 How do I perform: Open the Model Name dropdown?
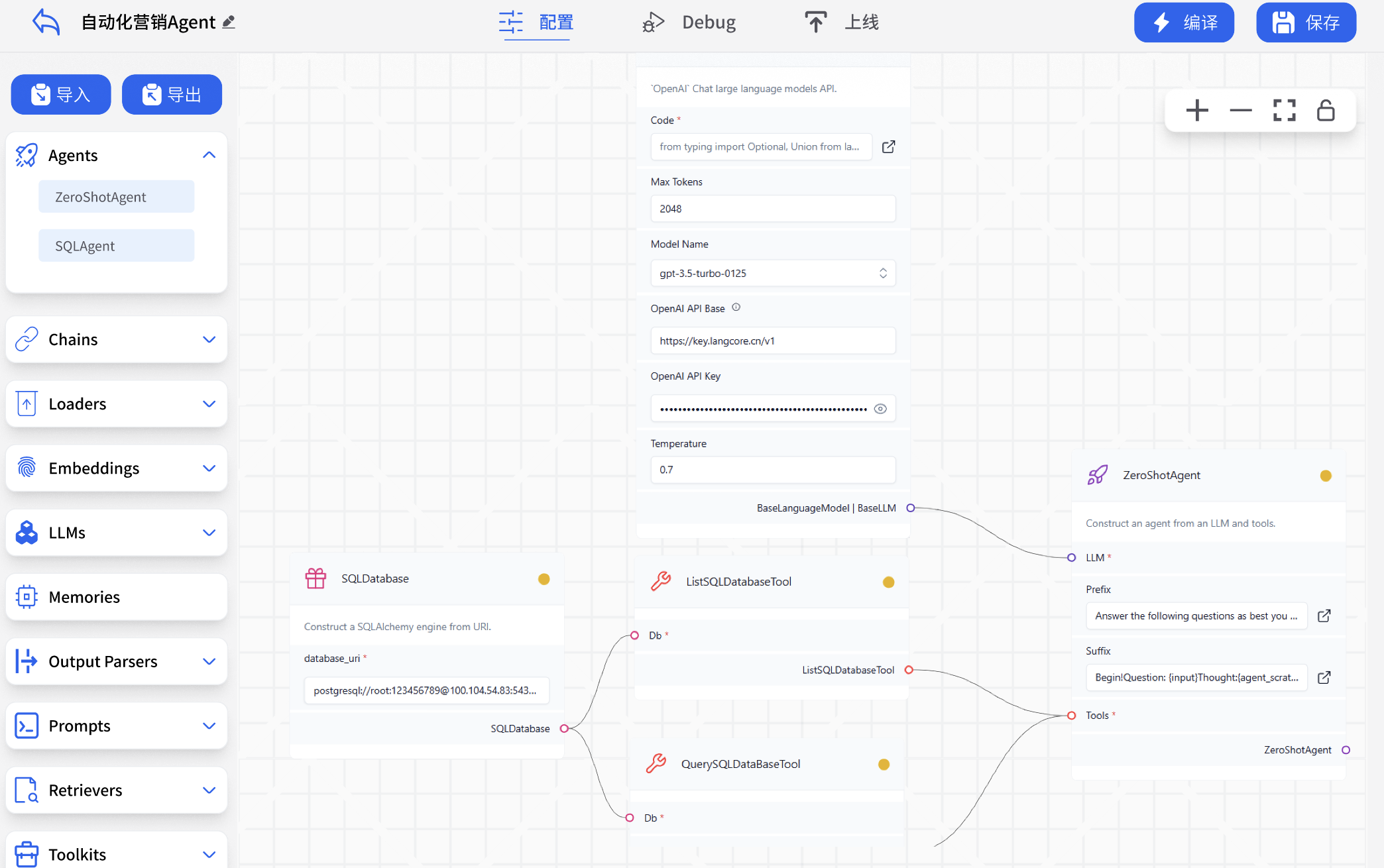click(773, 273)
